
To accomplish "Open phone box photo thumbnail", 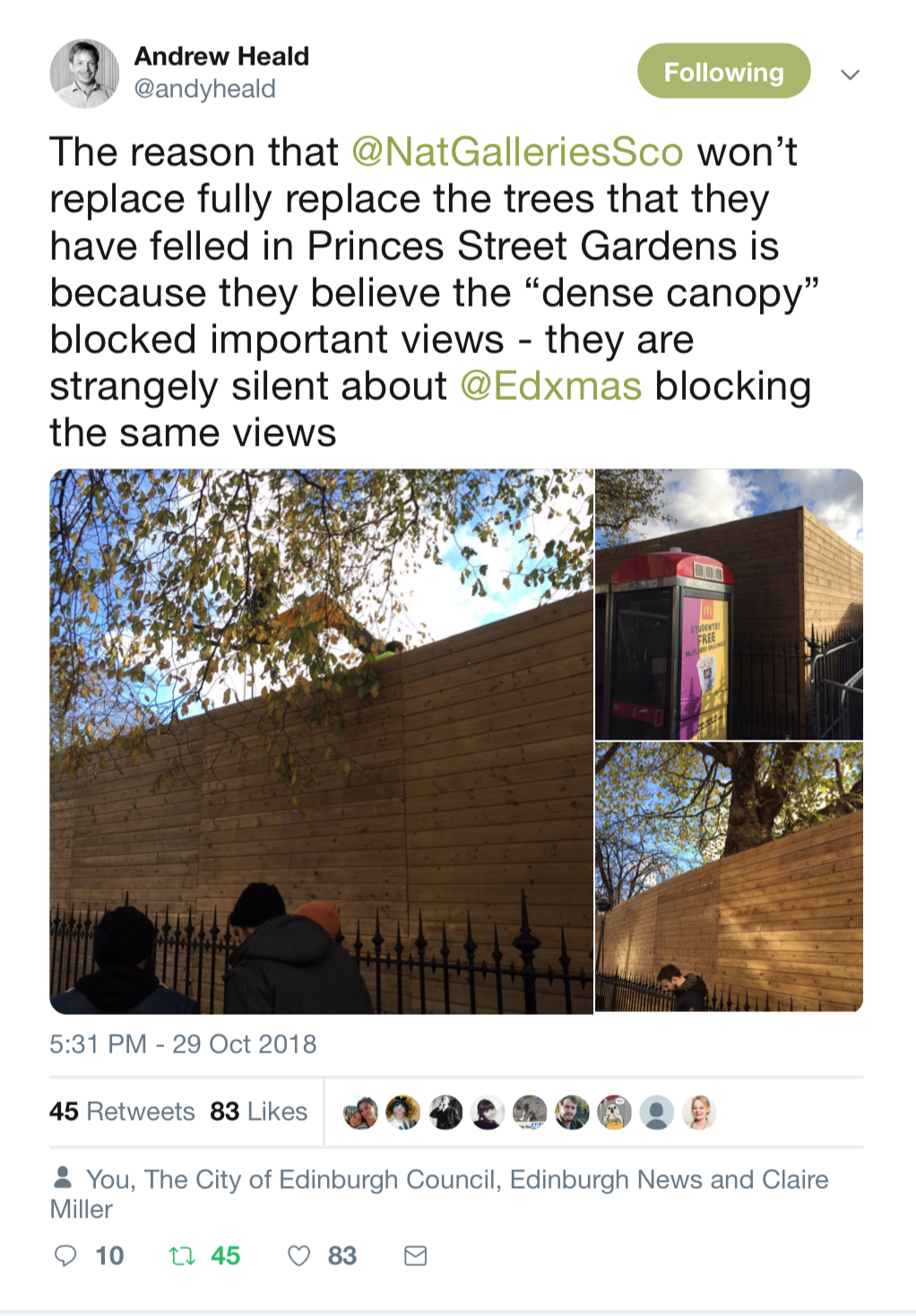I will coord(729,604).
